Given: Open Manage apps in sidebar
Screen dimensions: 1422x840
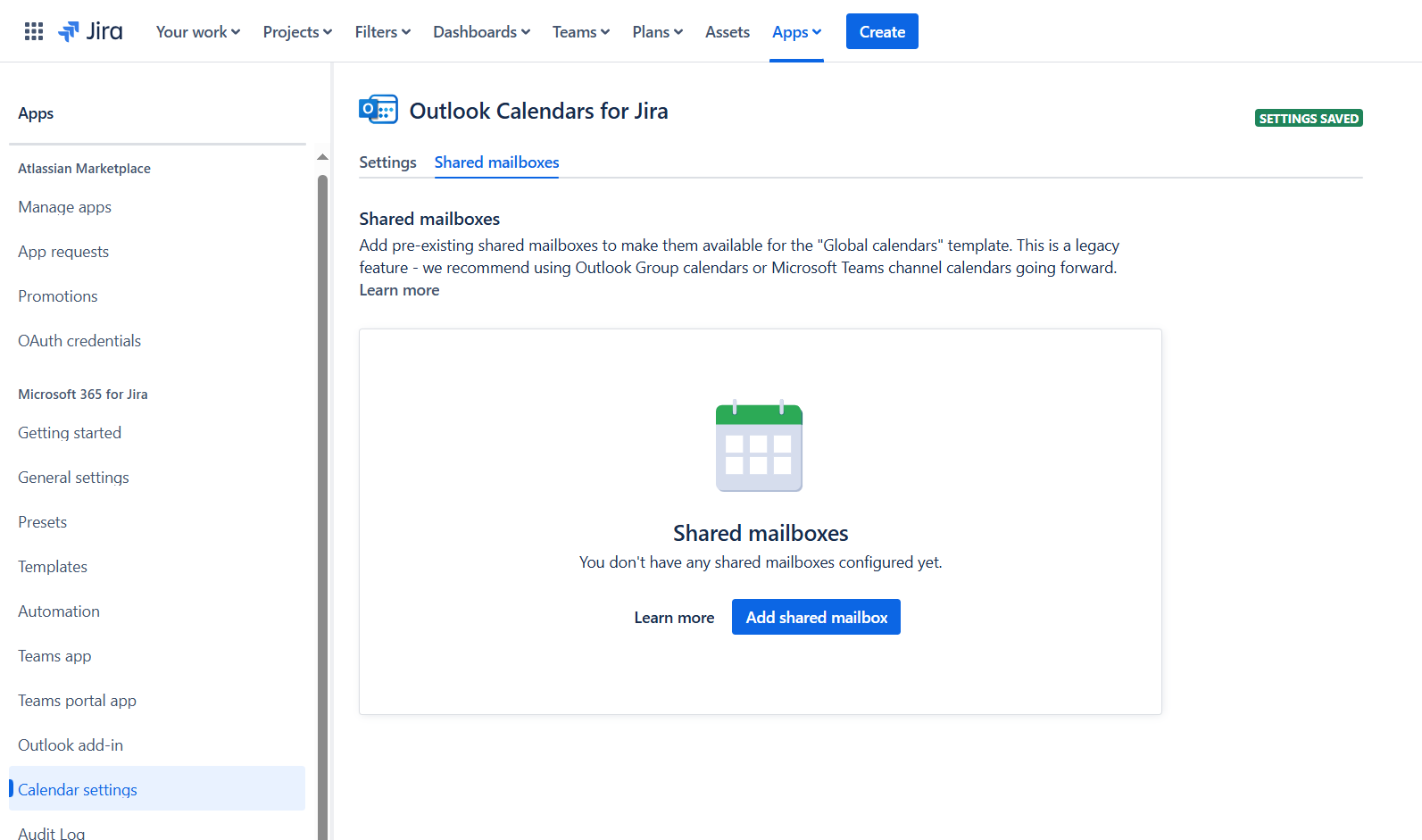Looking at the screenshot, I should pos(64,207).
